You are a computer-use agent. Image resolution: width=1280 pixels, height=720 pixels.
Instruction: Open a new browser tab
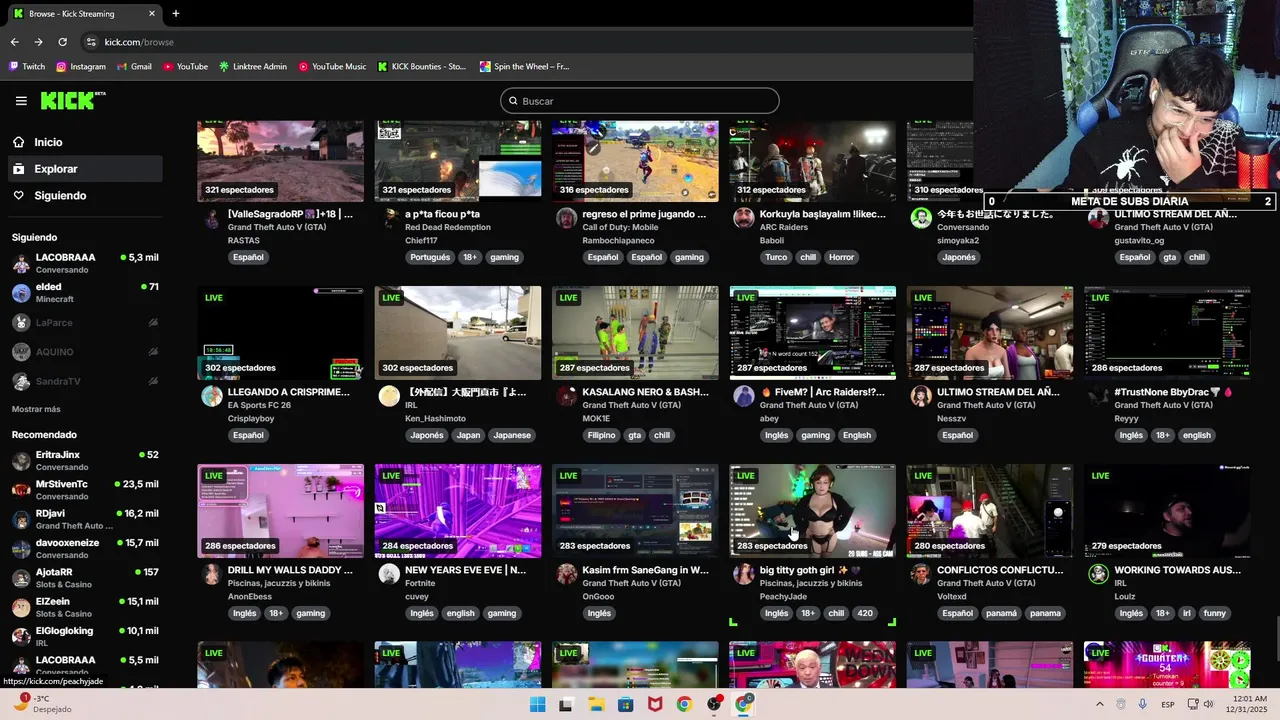pyautogui.click(x=175, y=14)
